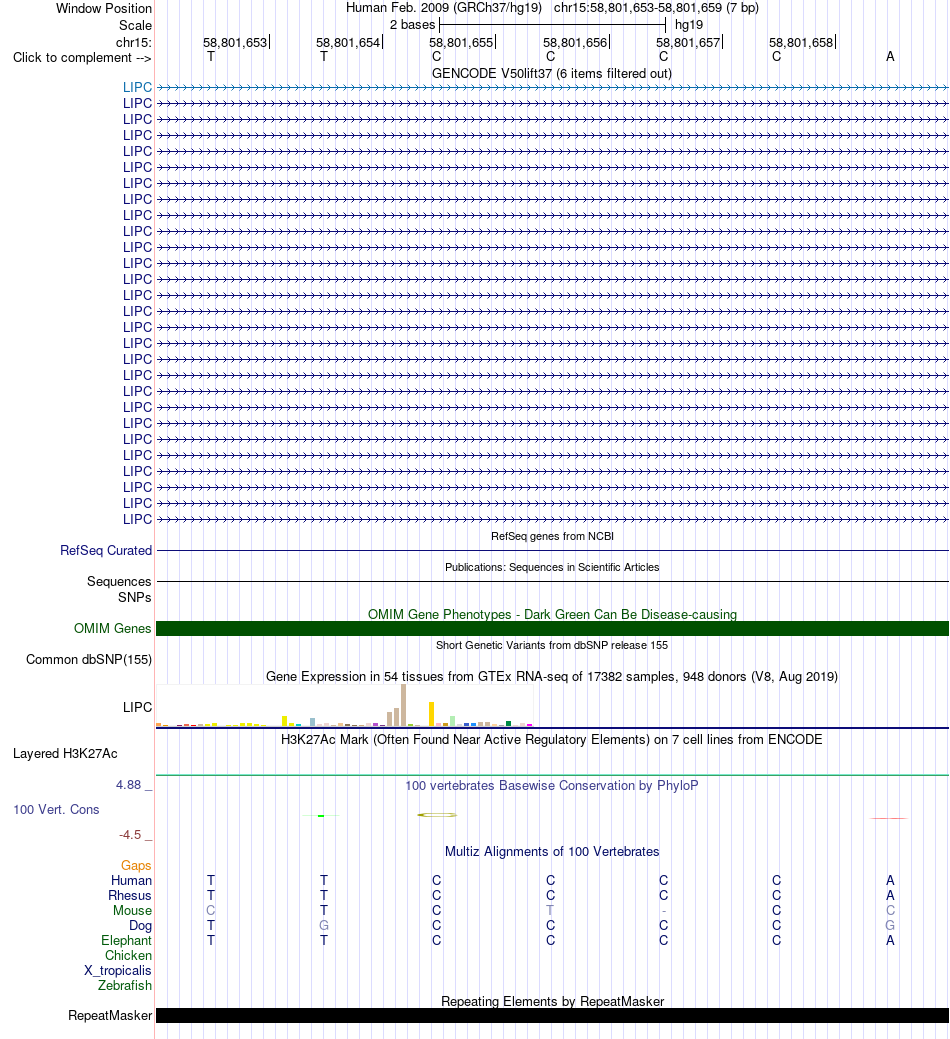Click the RefSeq Curated track label

coord(106,551)
